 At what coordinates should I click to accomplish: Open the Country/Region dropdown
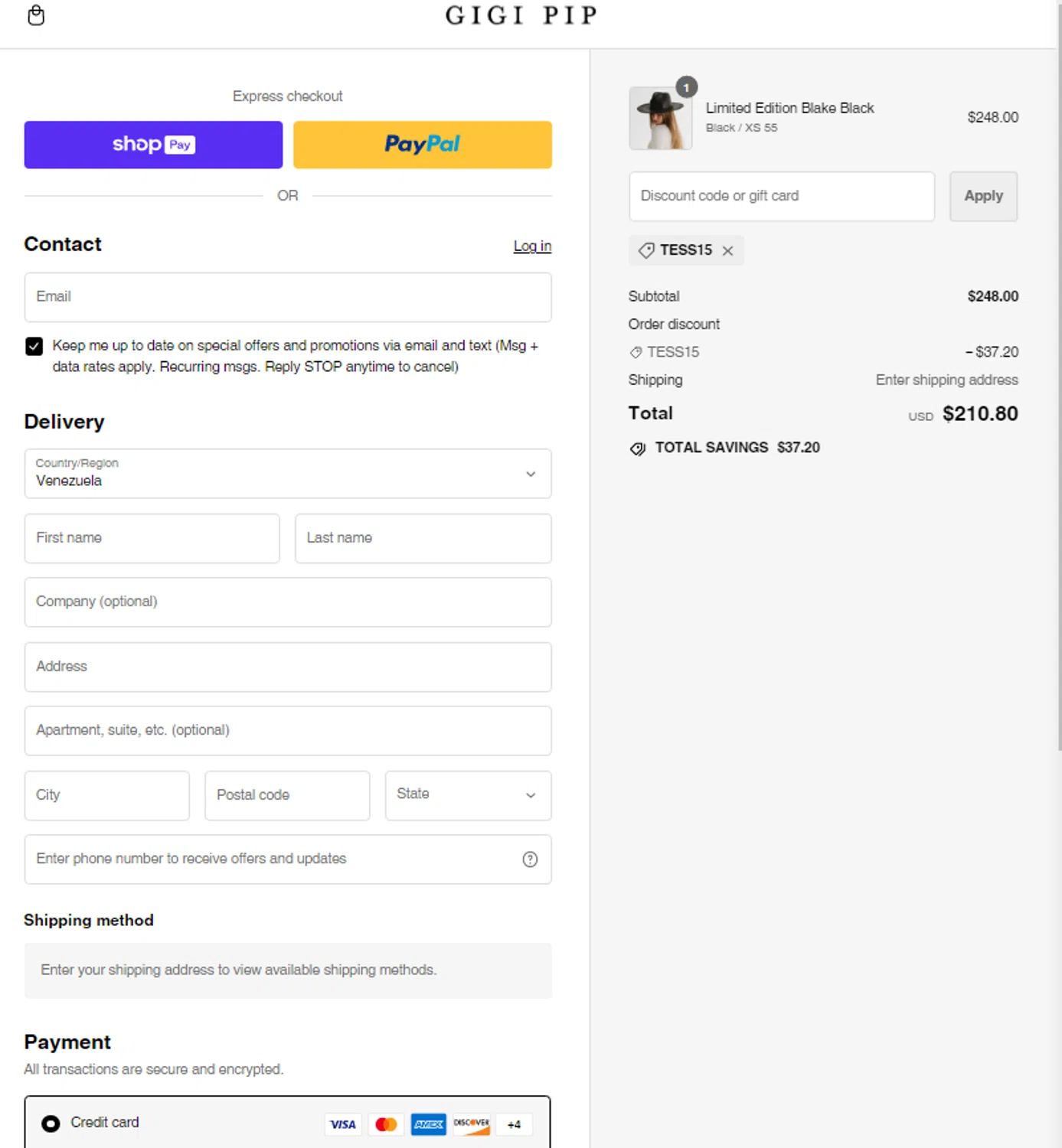[x=288, y=474]
